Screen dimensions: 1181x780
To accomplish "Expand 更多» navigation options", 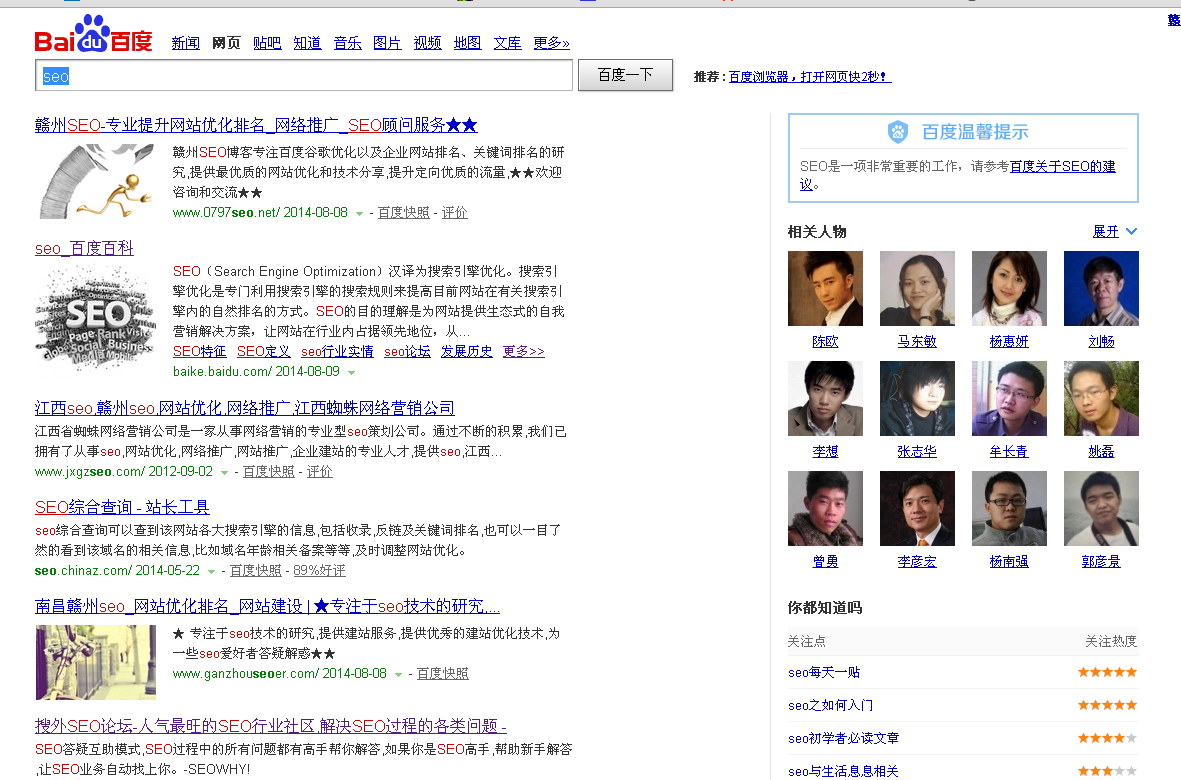I will click(551, 43).
